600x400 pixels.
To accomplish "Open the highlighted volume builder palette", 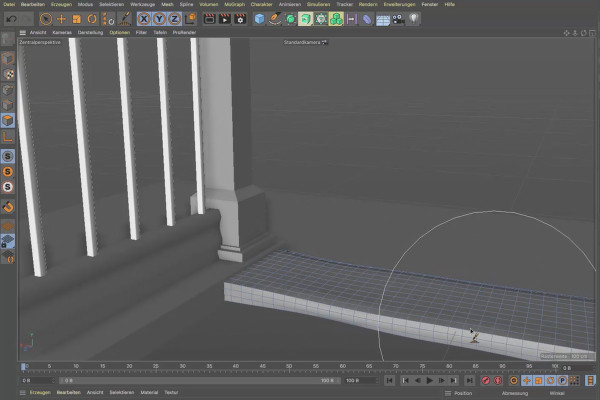I will (305, 19).
